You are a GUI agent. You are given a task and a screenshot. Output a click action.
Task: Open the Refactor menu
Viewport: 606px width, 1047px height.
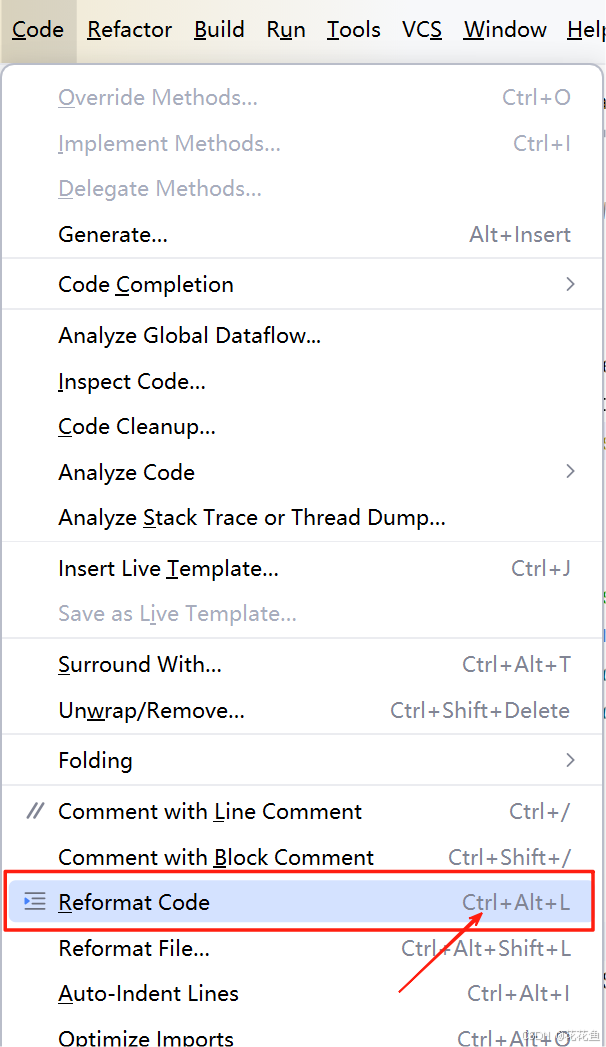(x=129, y=30)
